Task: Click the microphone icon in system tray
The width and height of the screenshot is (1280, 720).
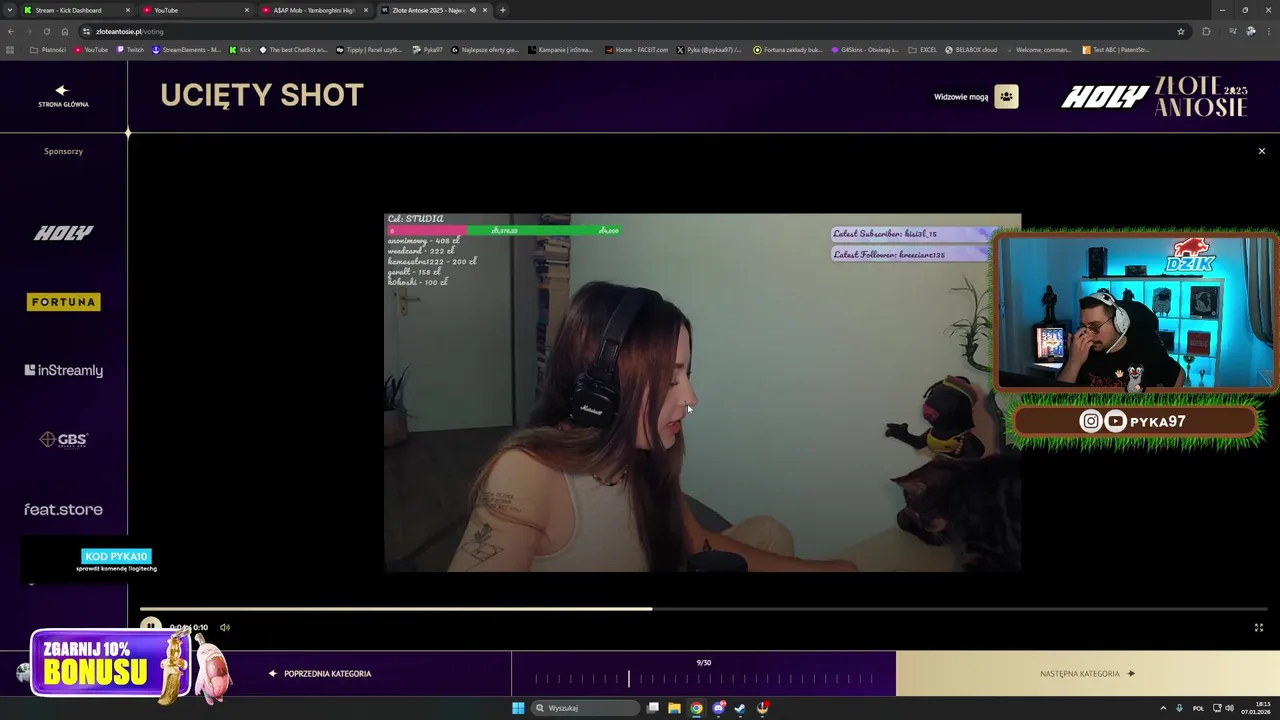Action: (x=1180, y=708)
